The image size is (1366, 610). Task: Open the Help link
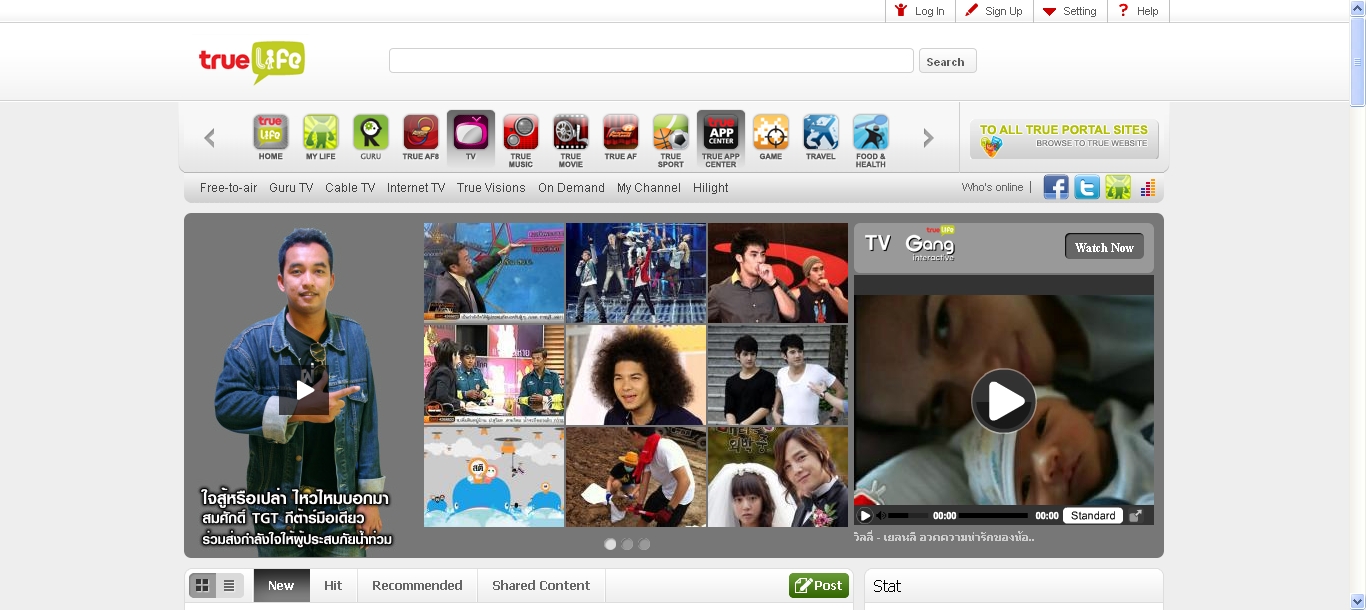pos(1139,11)
